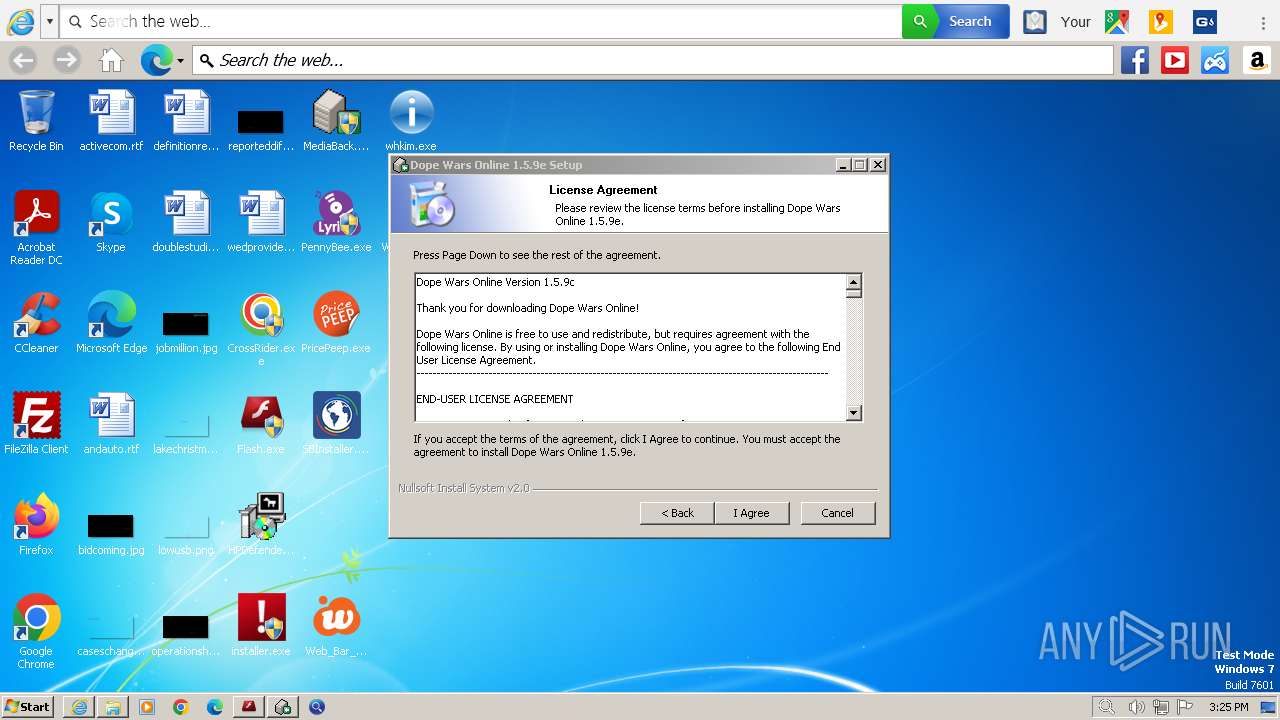Click the toolbar Home icon
The width and height of the screenshot is (1280, 720).
111,61
